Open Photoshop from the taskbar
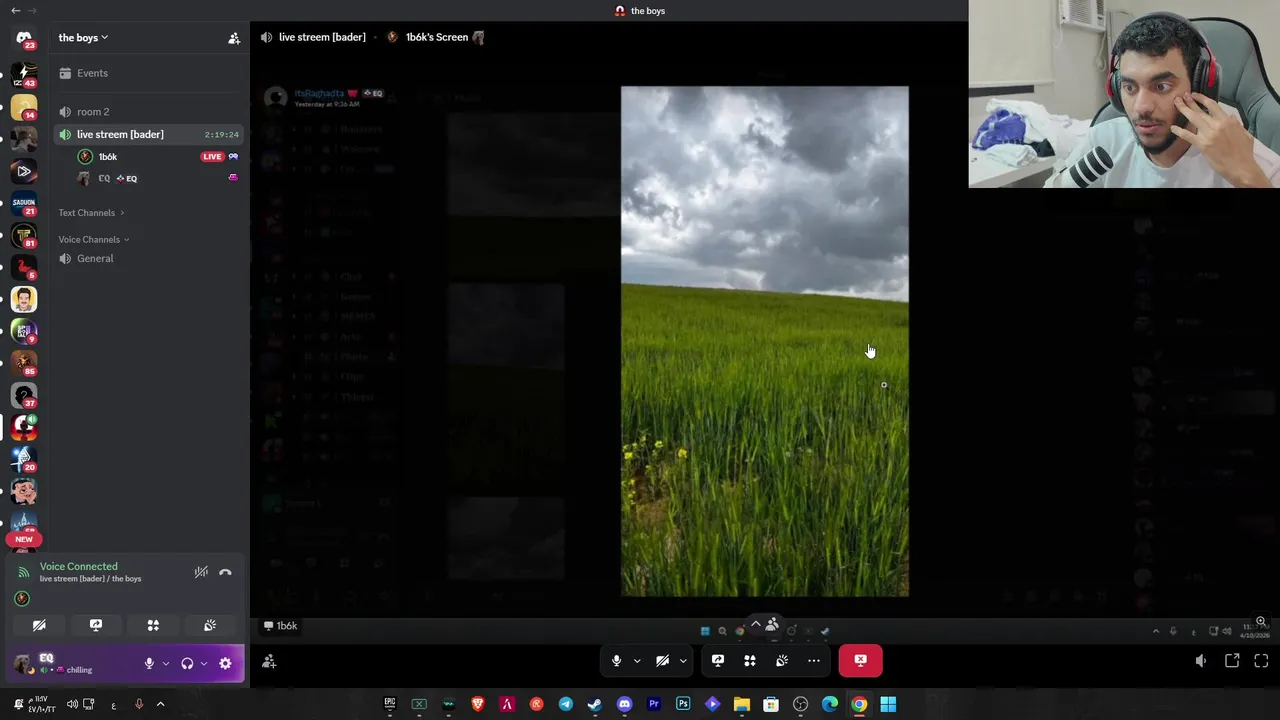This screenshot has width=1280, height=720. pyautogui.click(x=683, y=704)
